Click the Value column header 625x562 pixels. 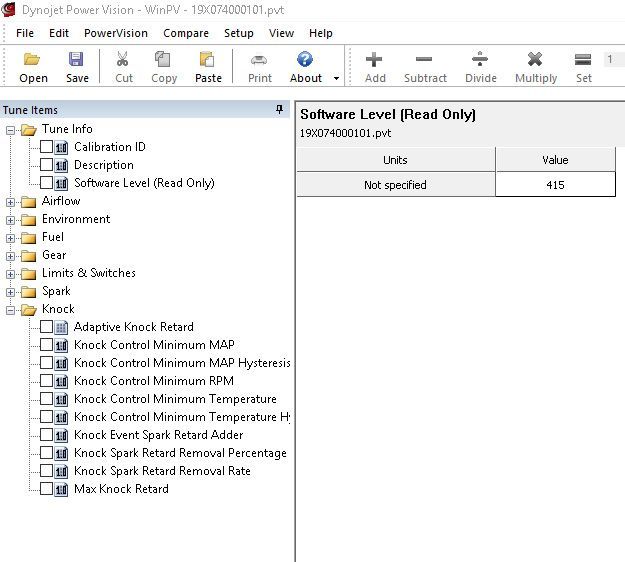coord(555,160)
